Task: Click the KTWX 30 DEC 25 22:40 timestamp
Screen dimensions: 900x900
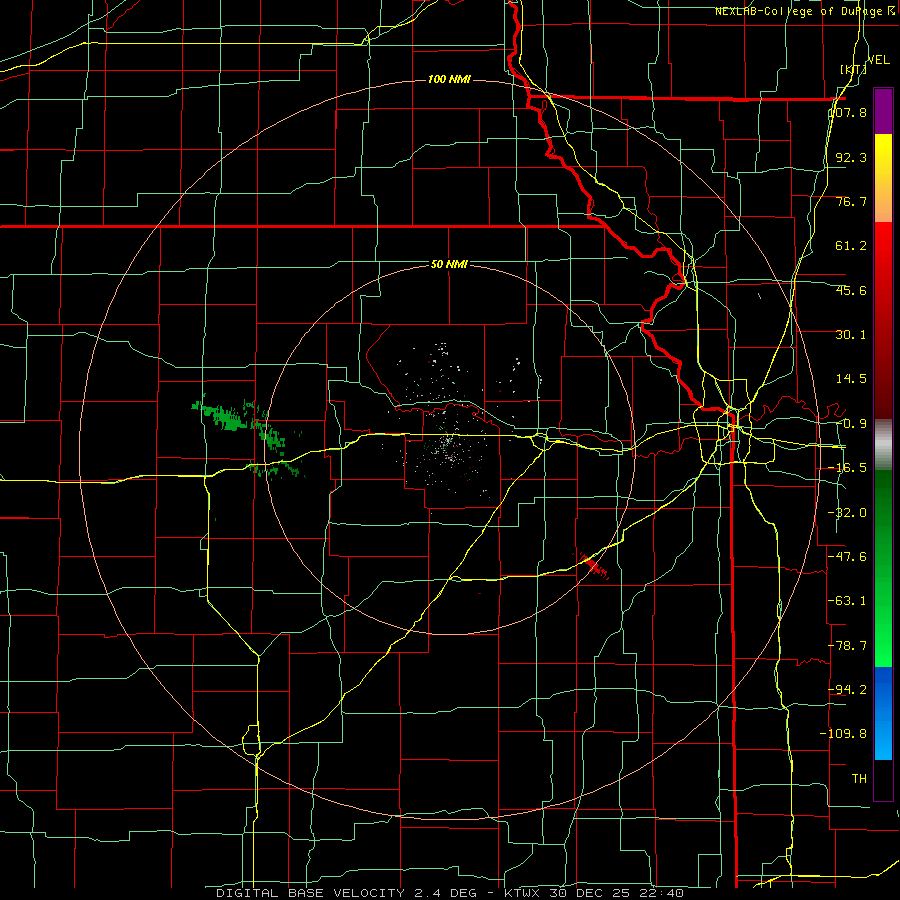Action: (x=593, y=893)
